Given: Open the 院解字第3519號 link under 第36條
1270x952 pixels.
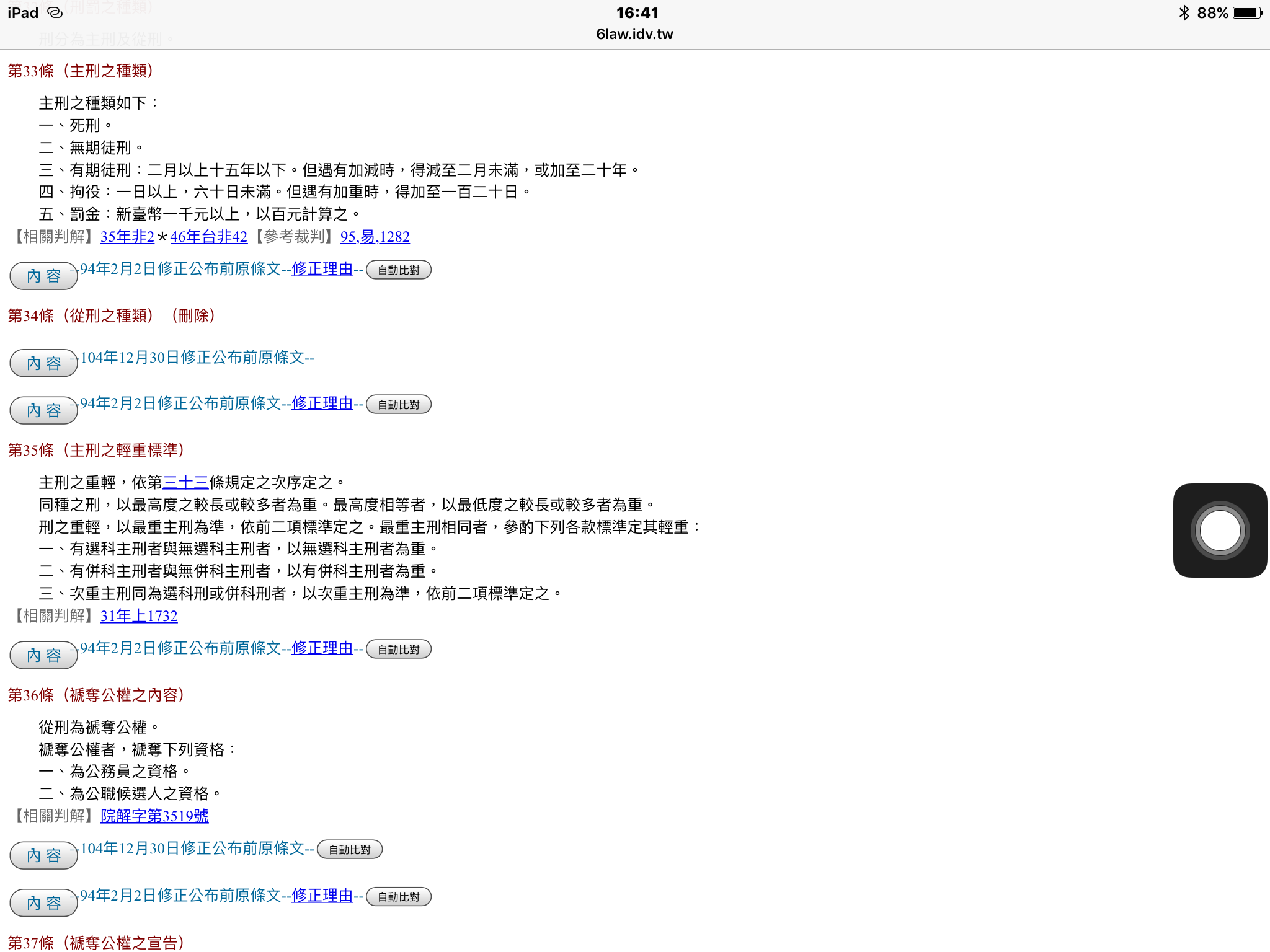Looking at the screenshot, I should 154,816.
